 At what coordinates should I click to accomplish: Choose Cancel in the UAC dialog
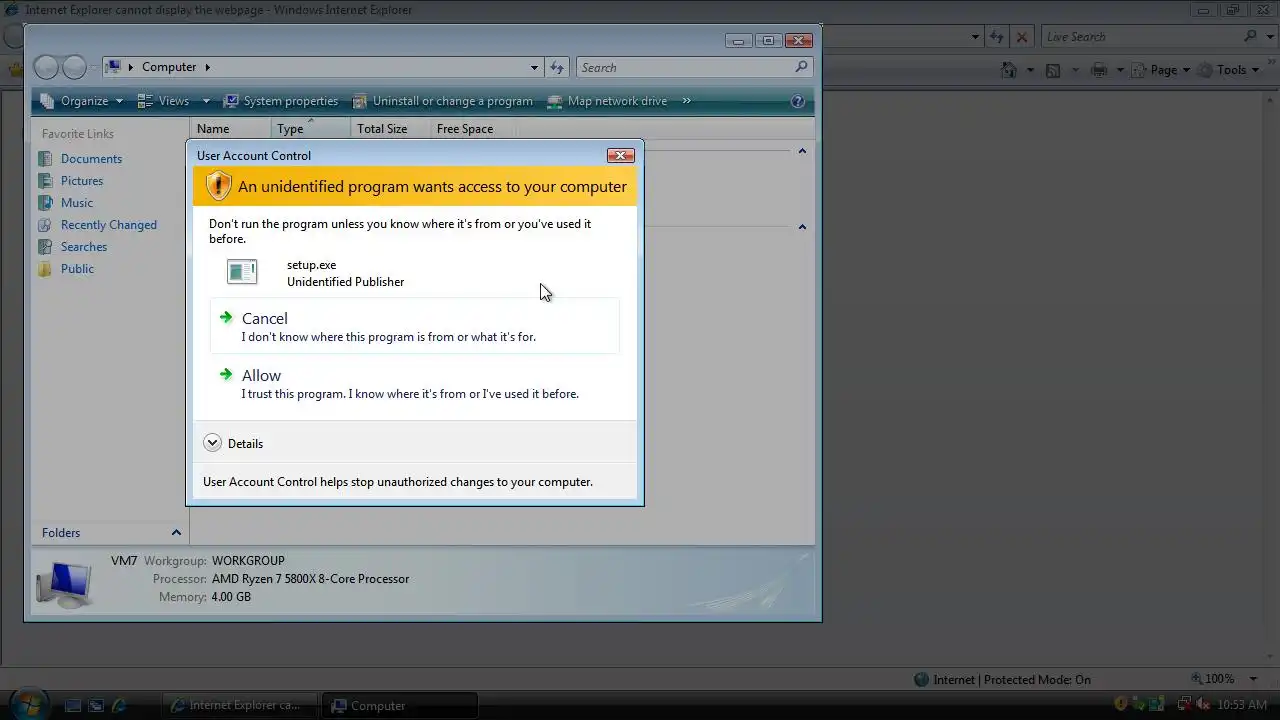click(414, 326)
